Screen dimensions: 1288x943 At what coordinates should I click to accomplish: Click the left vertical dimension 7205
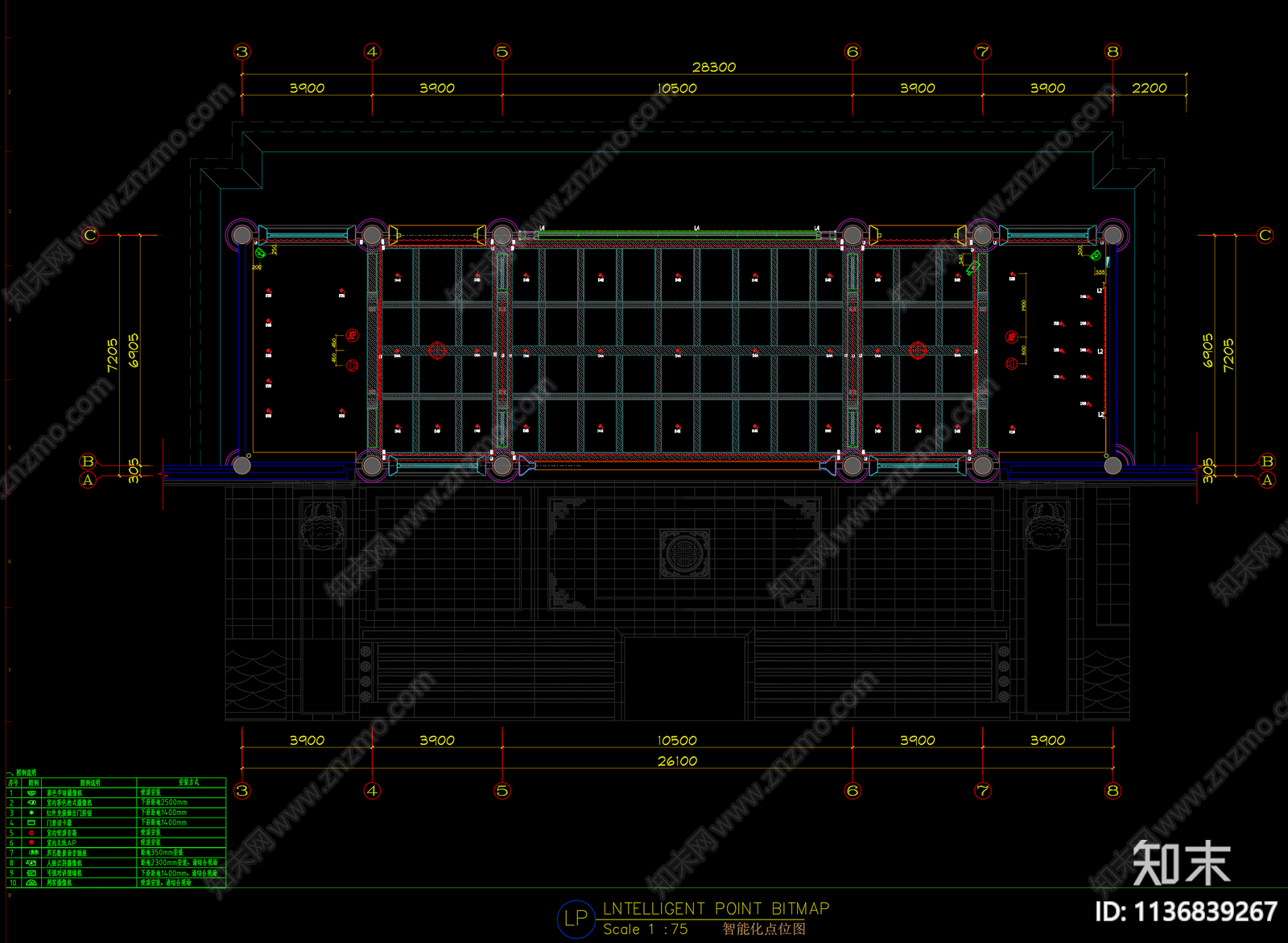tap(112, 354)
